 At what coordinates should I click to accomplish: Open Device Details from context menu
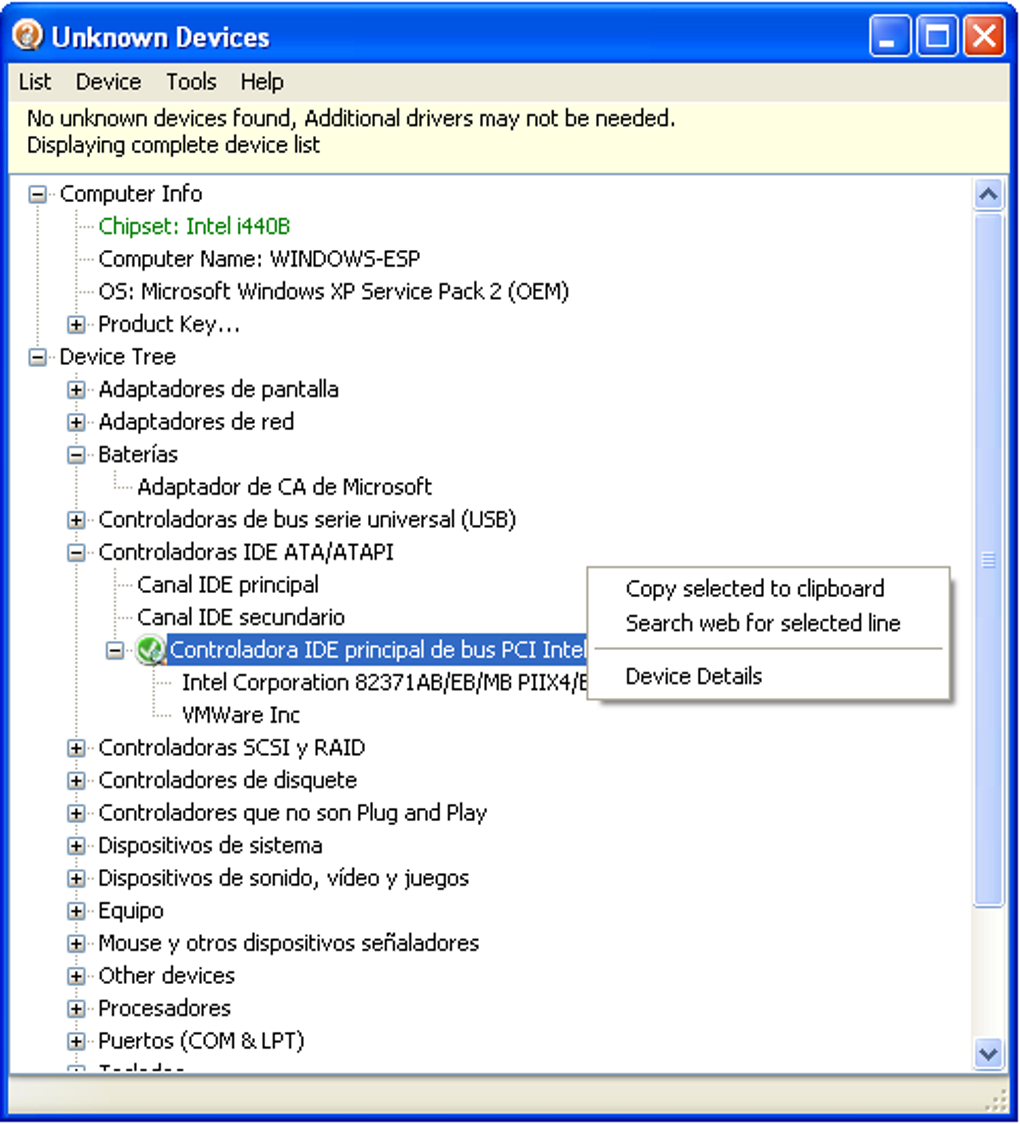coord(693,676)
